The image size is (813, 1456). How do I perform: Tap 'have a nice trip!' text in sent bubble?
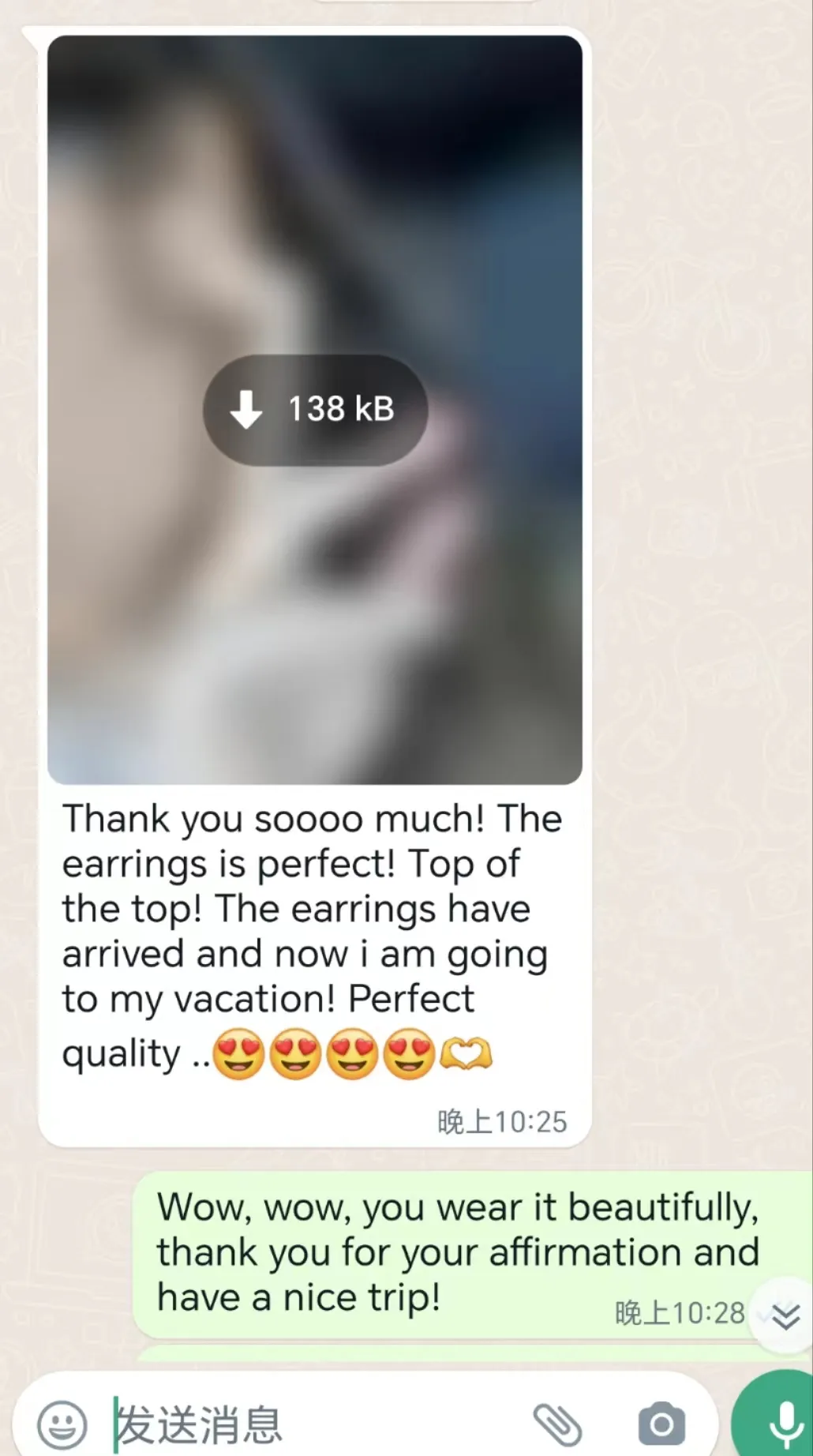[298, 1297]
